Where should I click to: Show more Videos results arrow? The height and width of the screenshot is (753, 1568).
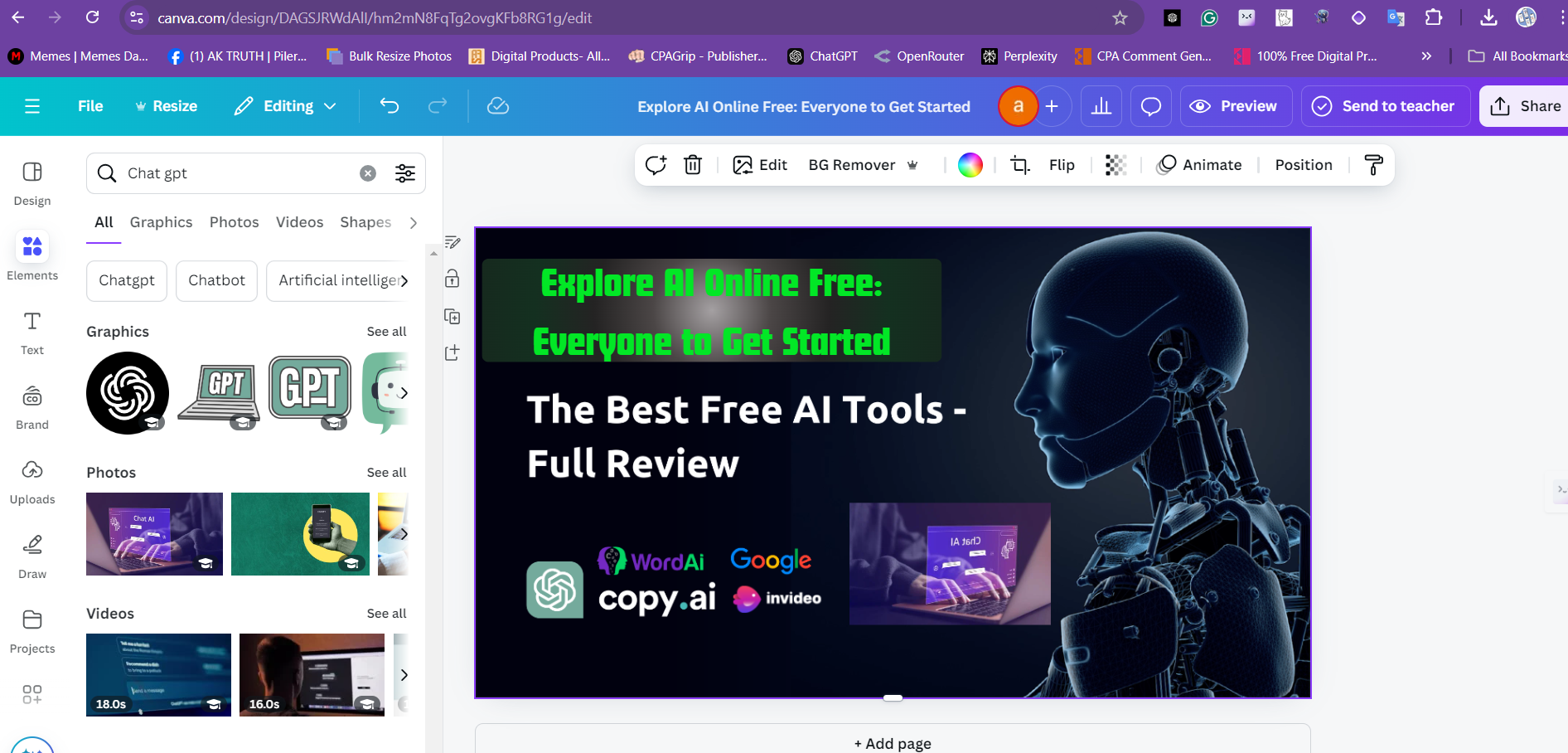coord(404,675)
